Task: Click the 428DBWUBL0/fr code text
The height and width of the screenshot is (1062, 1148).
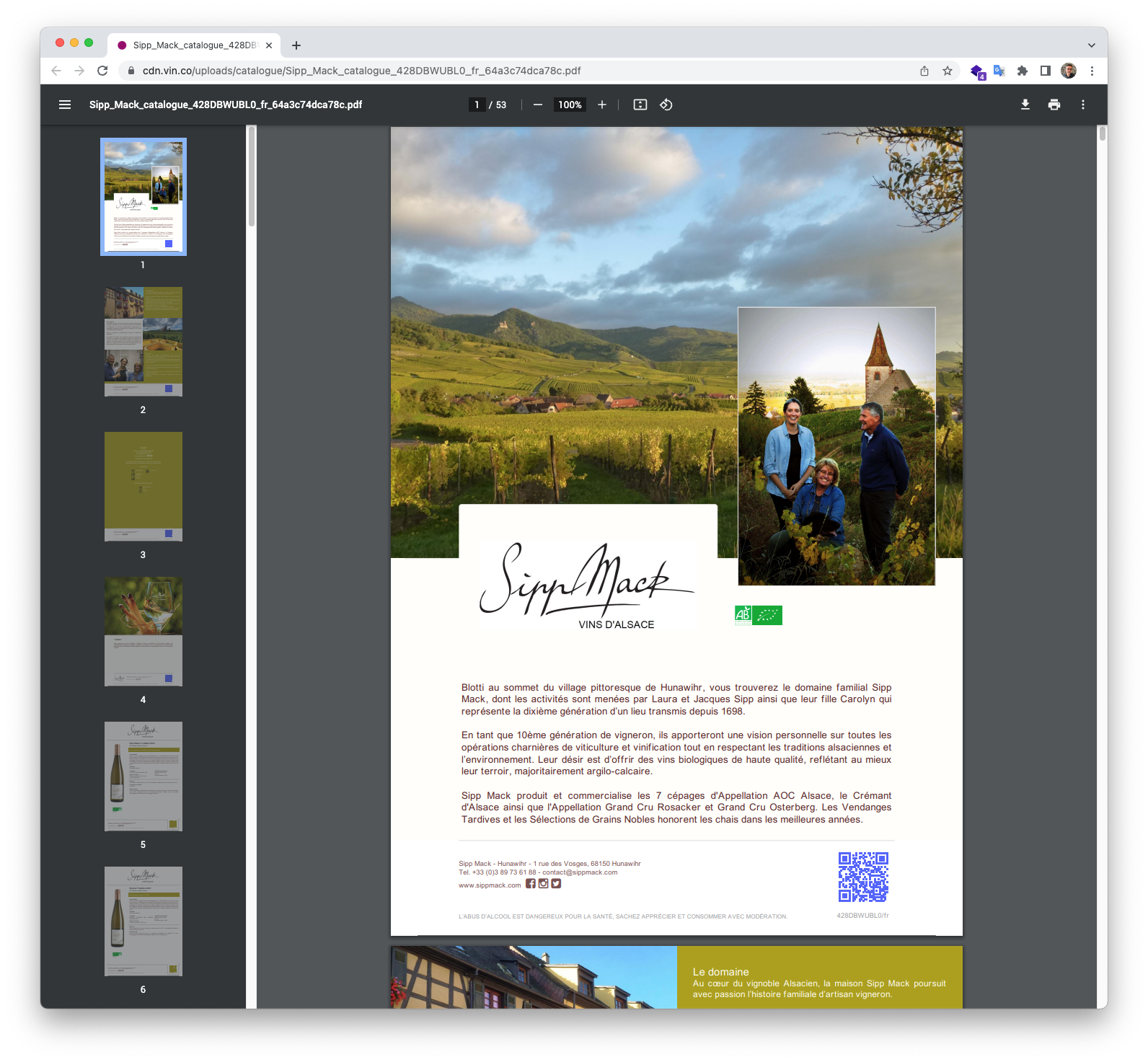Action: point(862,916)
